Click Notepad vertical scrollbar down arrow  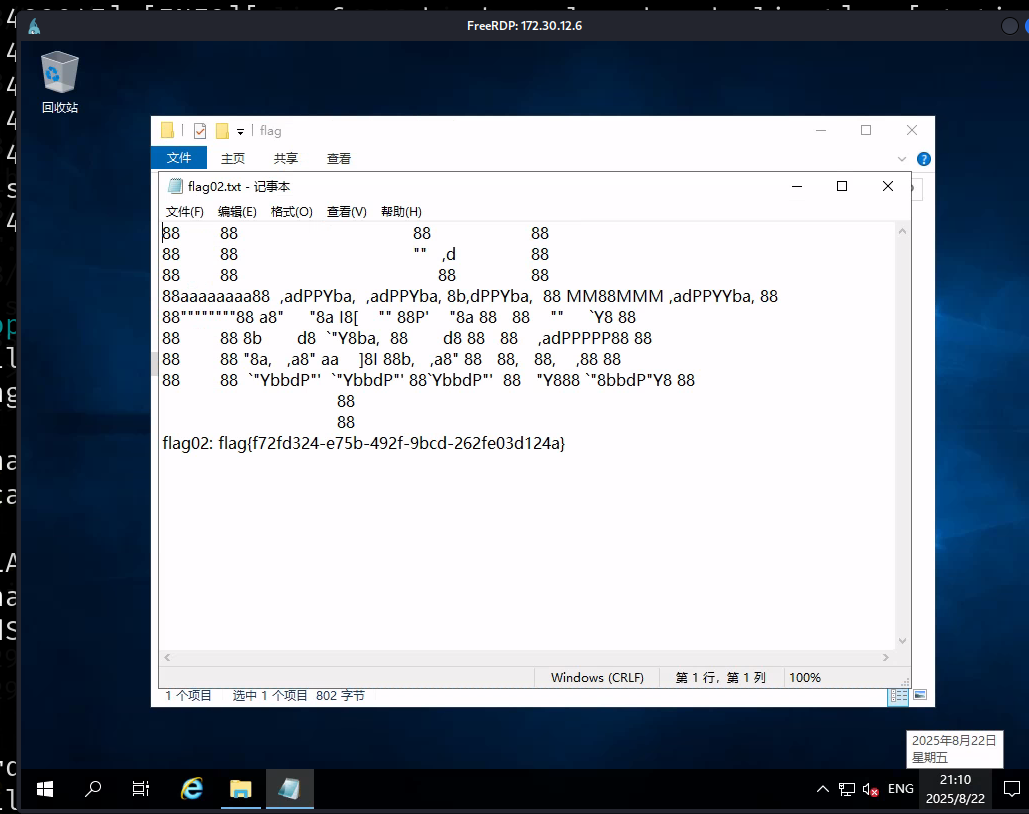(x=902, y=641)
